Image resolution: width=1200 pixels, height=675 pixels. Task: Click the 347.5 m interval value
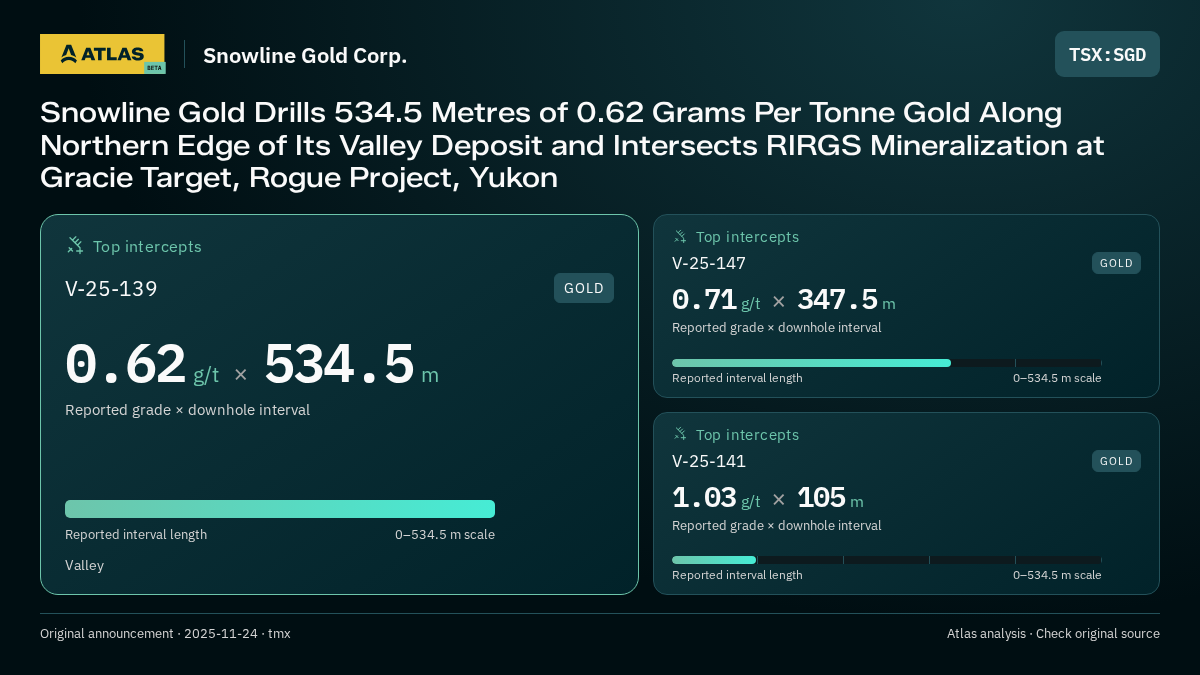tap(846, 300)
